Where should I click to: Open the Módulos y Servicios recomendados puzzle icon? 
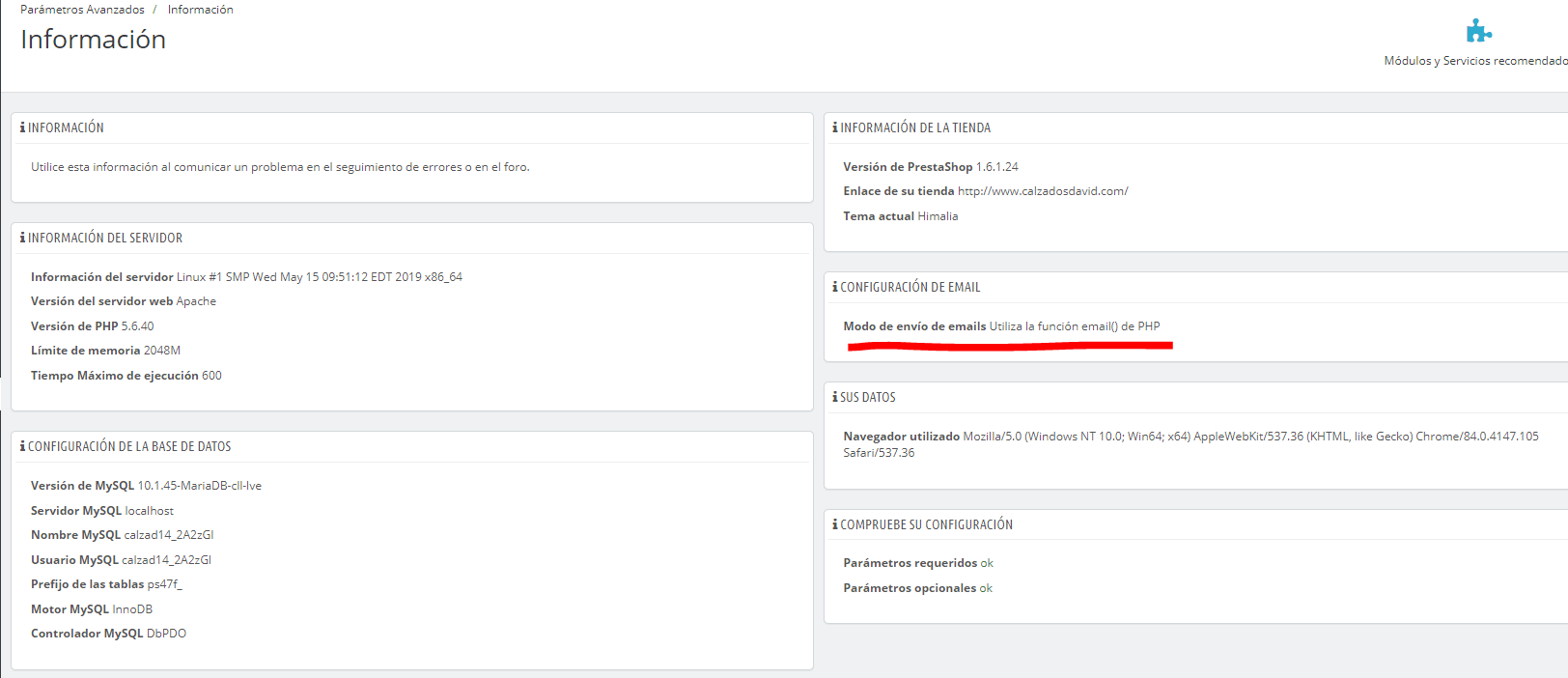pyautogui.click(x=1478, y=31)
